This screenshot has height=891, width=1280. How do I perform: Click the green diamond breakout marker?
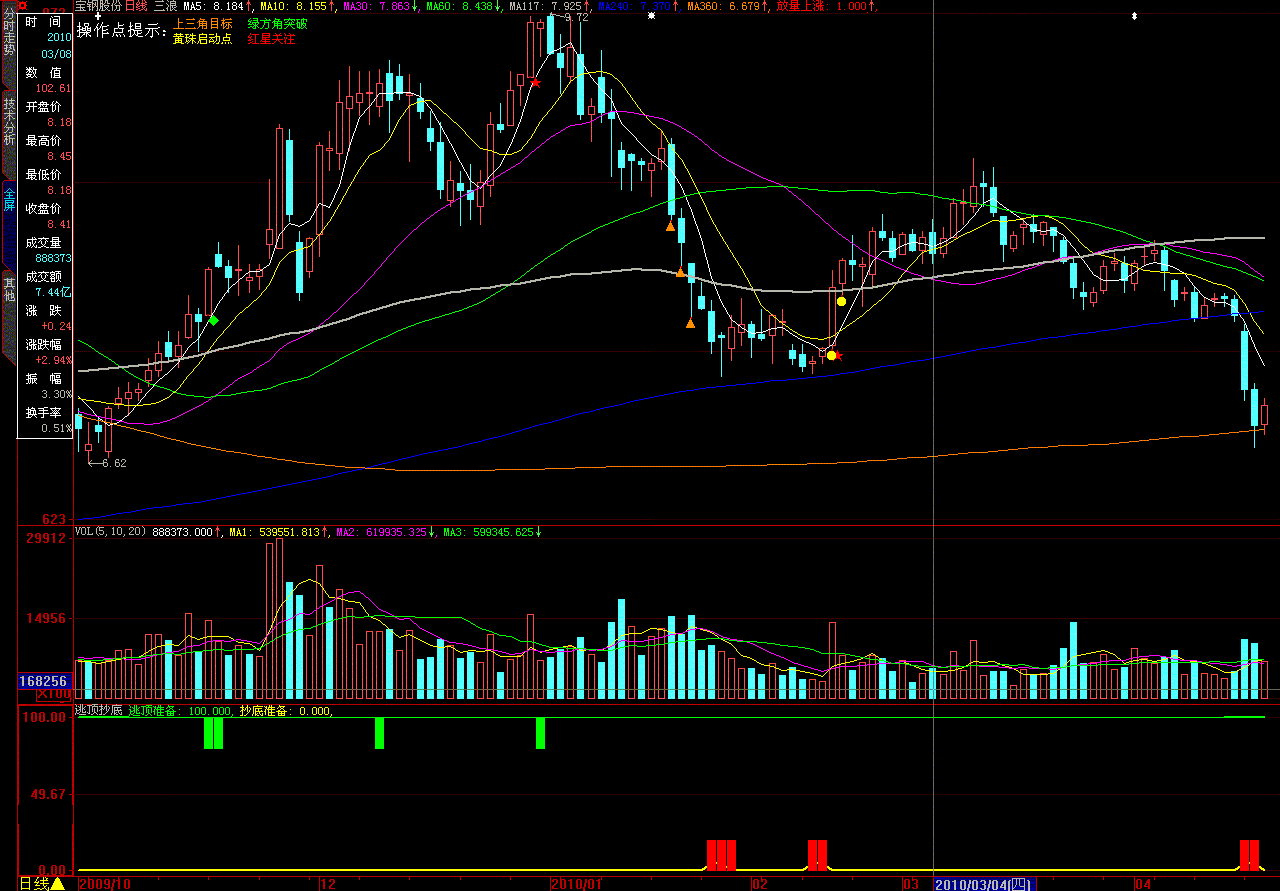213,320
